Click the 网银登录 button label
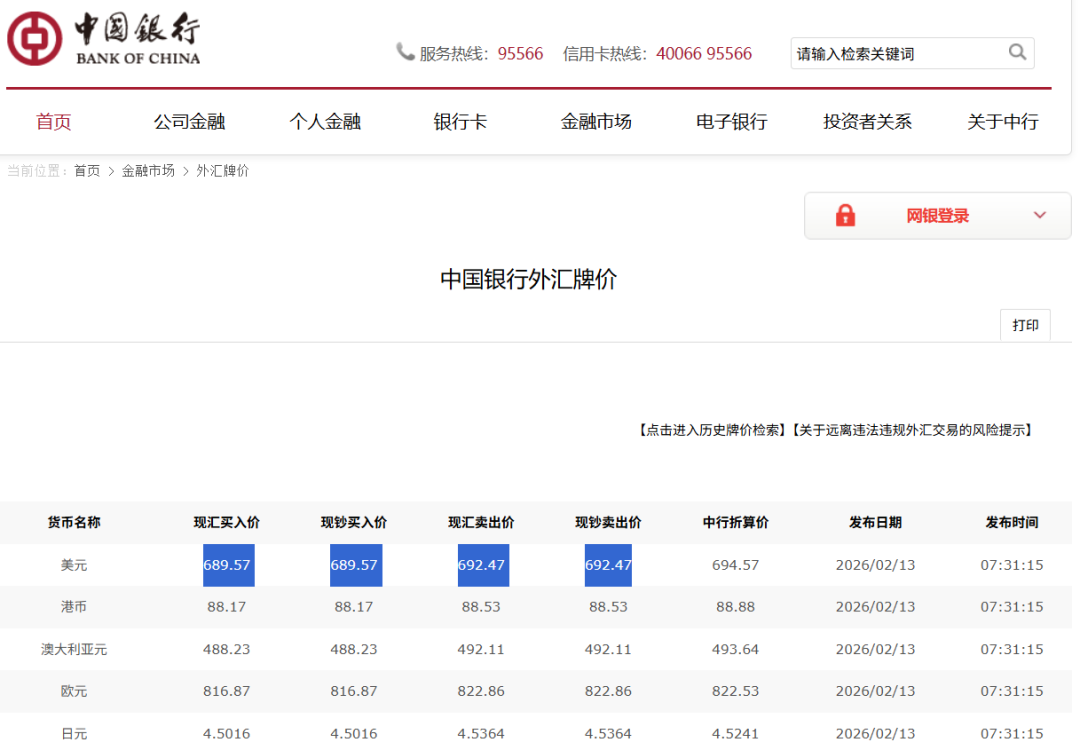The image size is (1080, 750). (937, 216)
